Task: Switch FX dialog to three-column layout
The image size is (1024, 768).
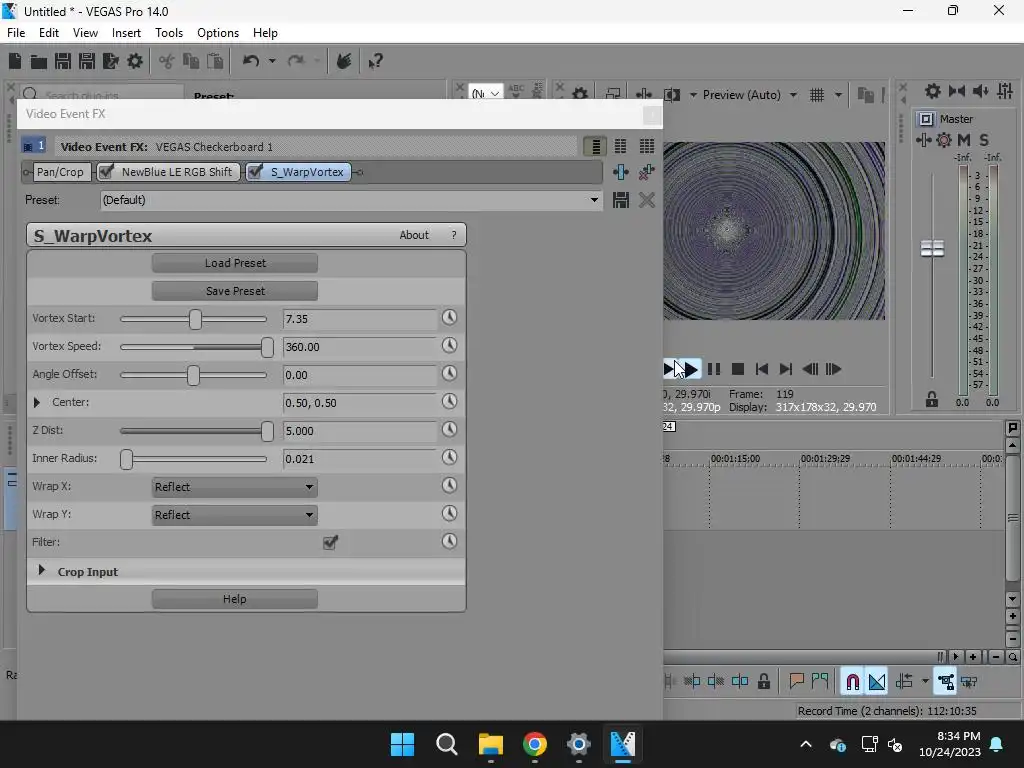Action: (647, 146)
